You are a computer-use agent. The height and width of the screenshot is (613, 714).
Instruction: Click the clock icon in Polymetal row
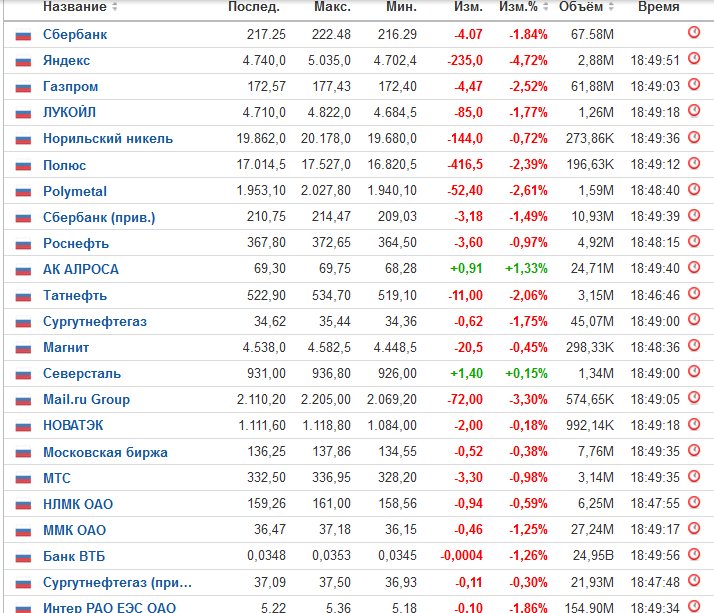tap(694, 189)
